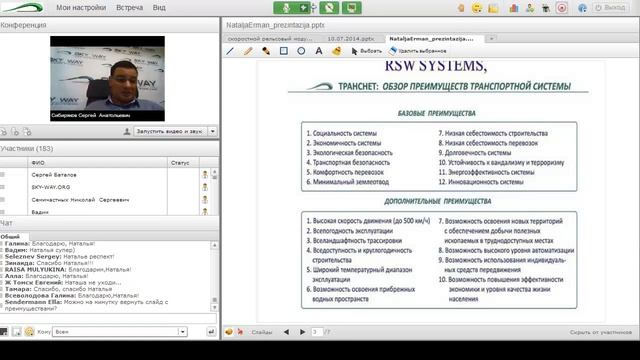Click the raise hand icon
This screenshot has height=360, width=640.
[461, 8]
